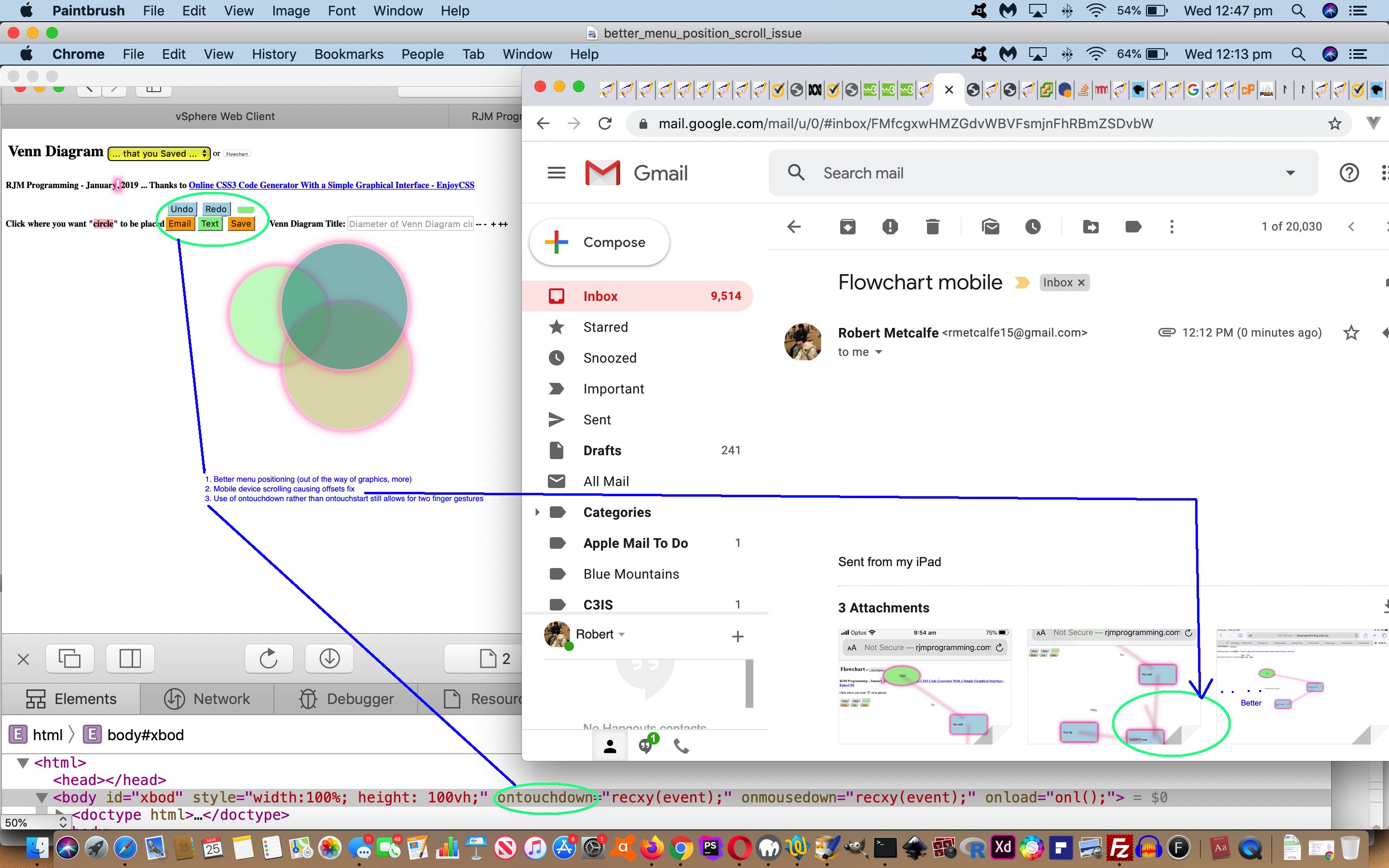1389x868 pixels.
Task: Remove the Inbox label with x
Action: [1081, 283]
